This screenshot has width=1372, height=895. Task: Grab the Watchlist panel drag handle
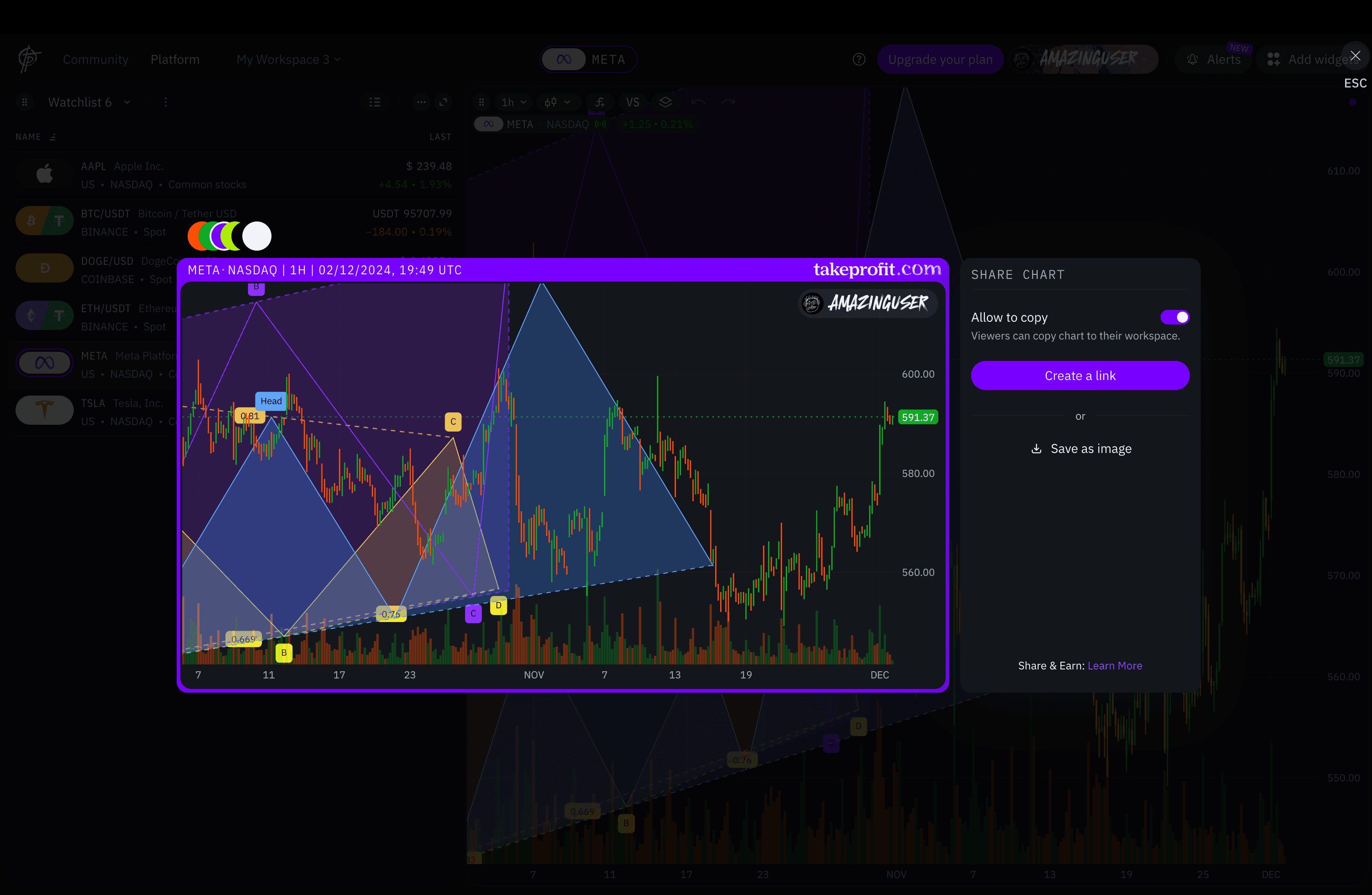[24, 102]
